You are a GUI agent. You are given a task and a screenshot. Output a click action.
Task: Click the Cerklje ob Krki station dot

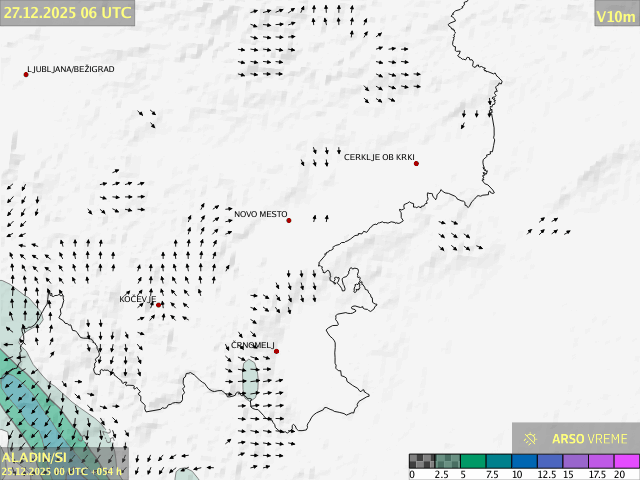416,163
